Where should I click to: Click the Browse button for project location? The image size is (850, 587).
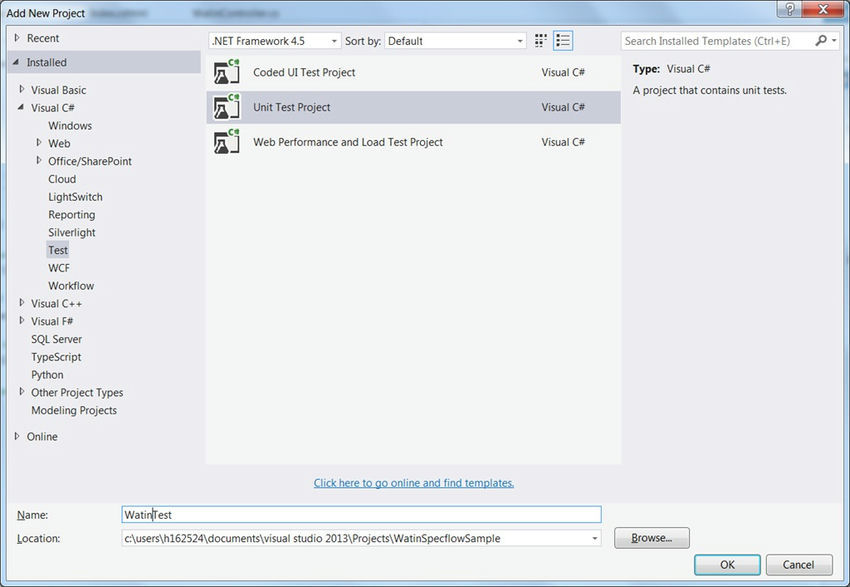tap(651, 538)
